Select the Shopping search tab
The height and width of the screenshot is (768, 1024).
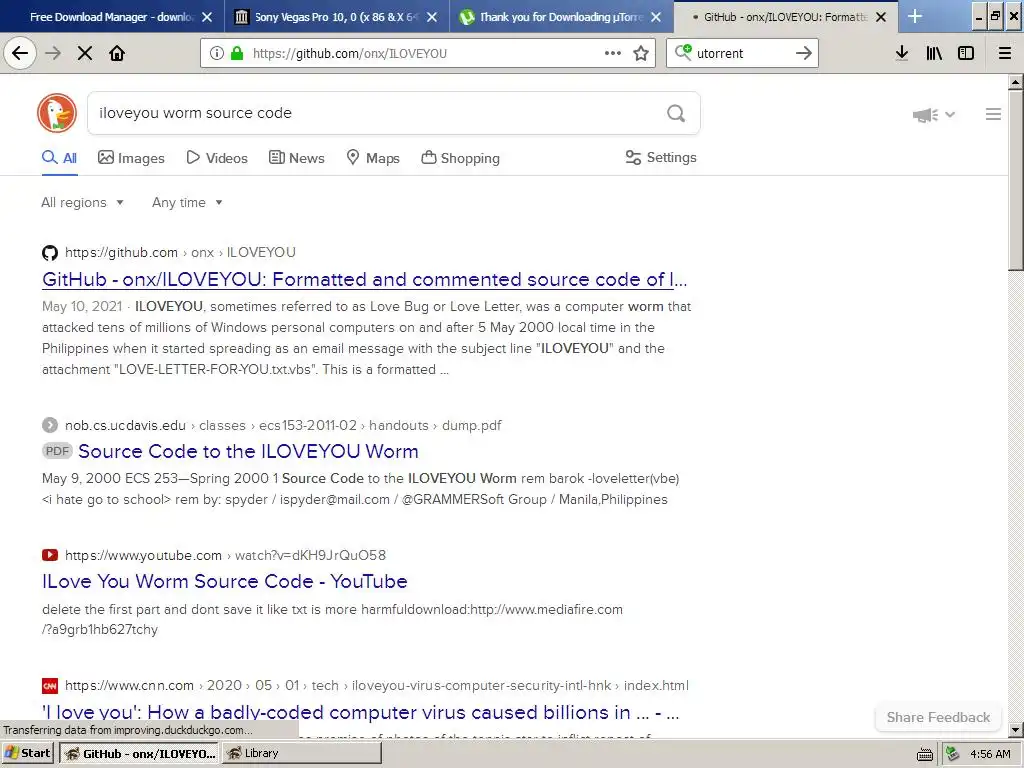[x=460, y=158]
